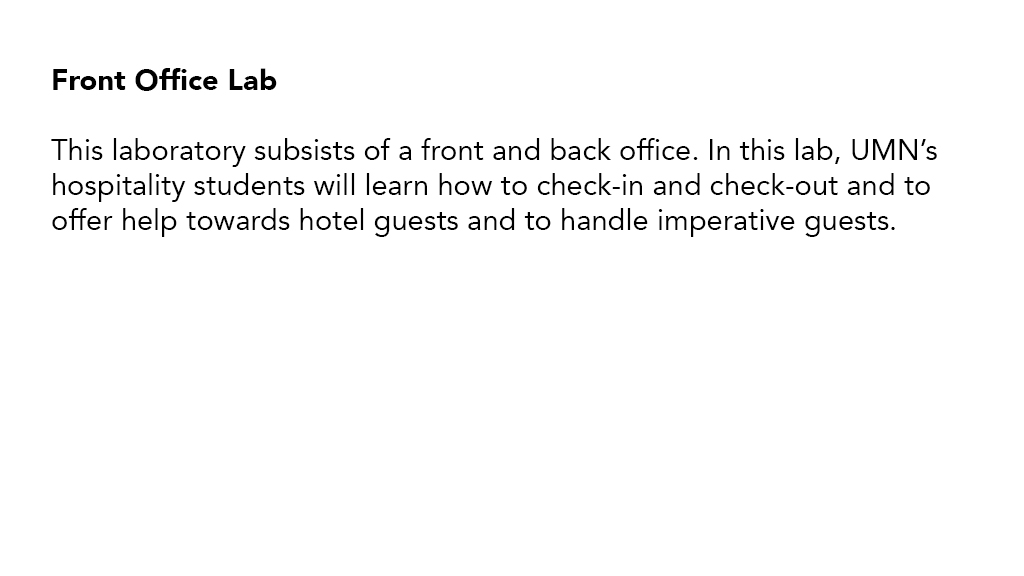1024x576 pixels.
Task: Click the word 'help'
Action: tap(150, 222)
